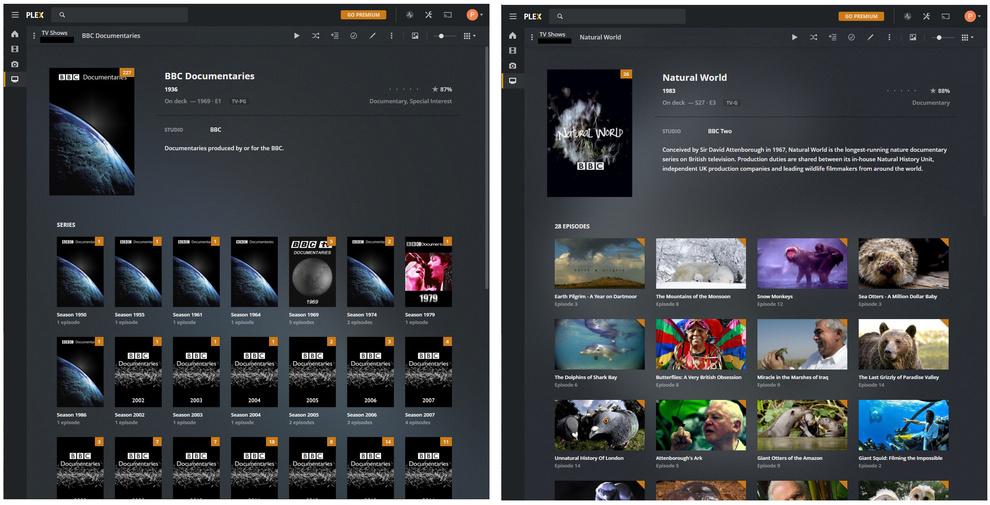Open Season 1969 poster
The height and width of the screenshot is (505, 990).
[312, 272]
